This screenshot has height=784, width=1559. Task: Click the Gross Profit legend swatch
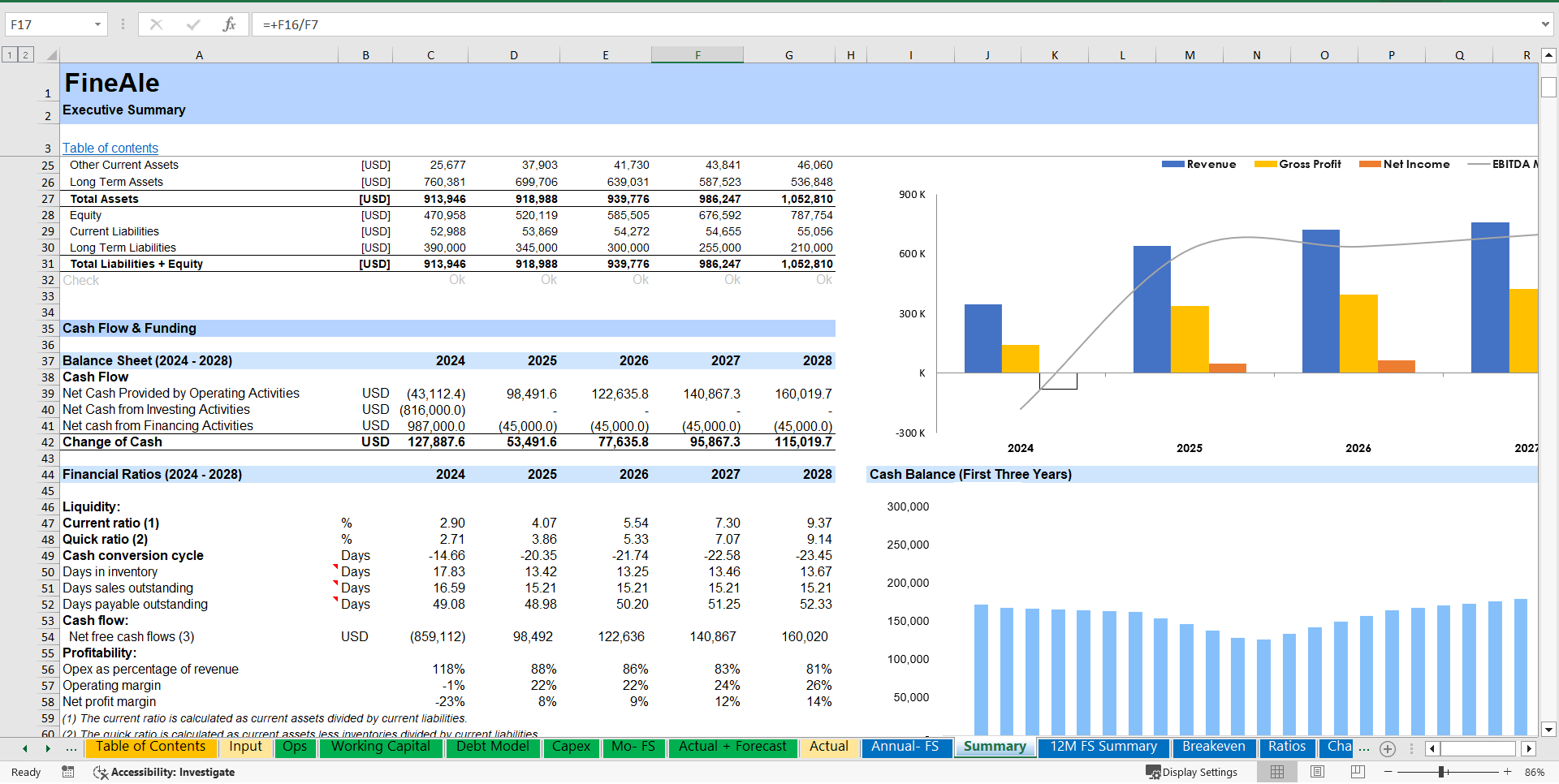tap(1265, 164)
